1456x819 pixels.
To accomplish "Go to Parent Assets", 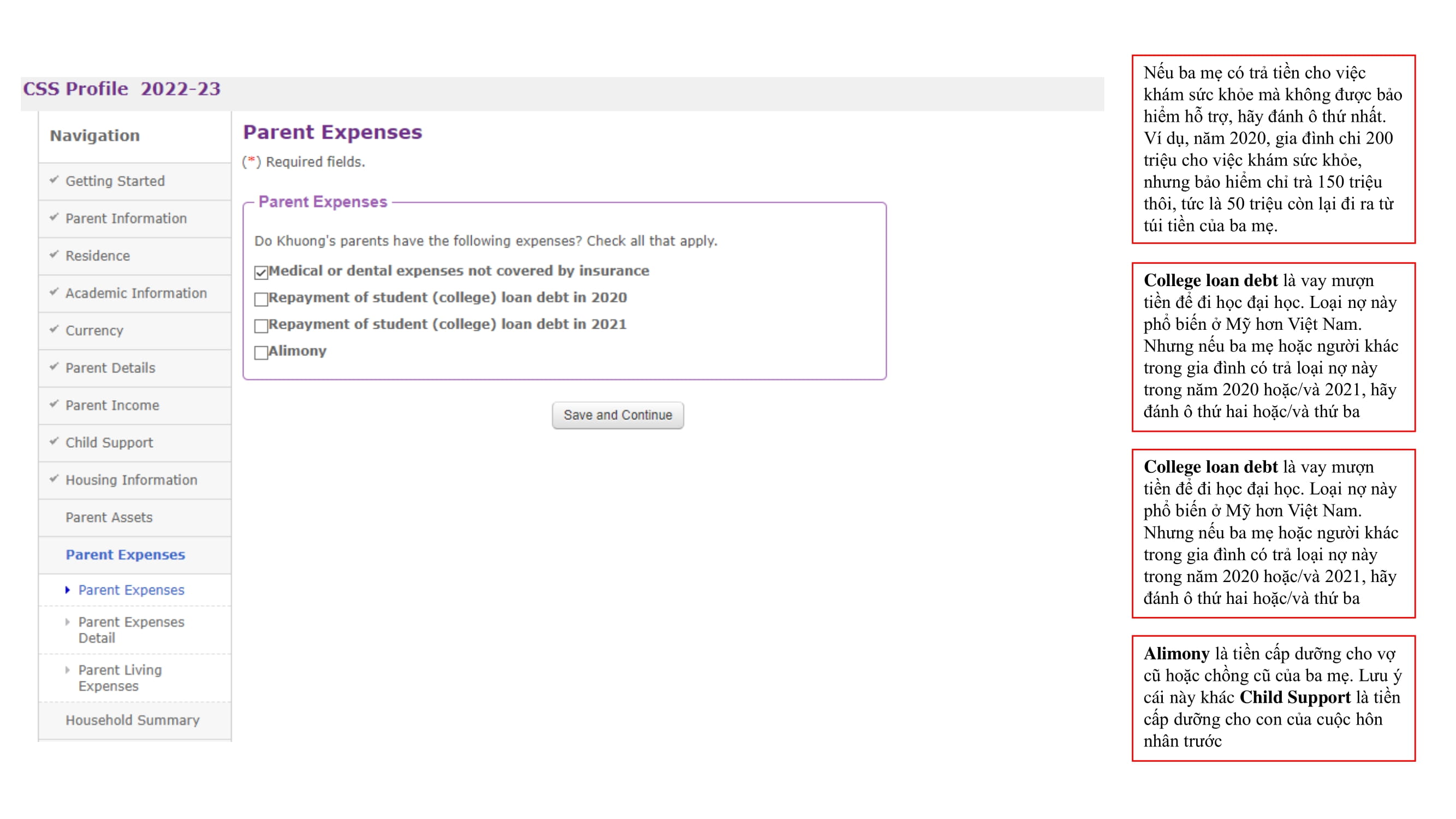I will [109, 517].
